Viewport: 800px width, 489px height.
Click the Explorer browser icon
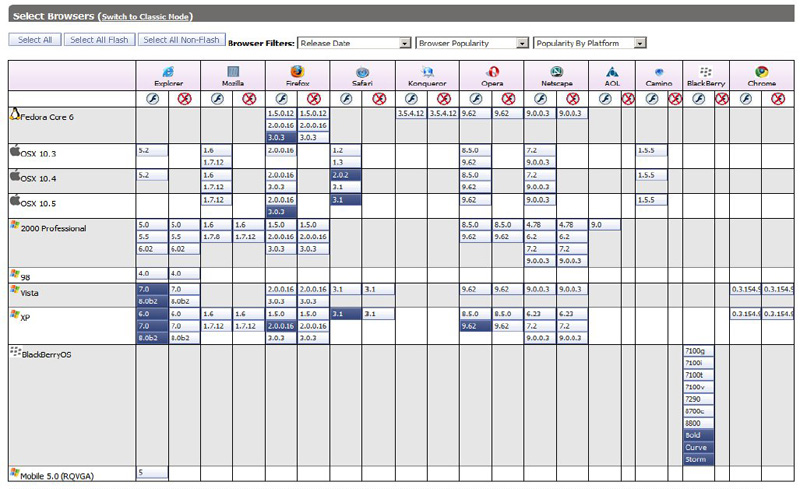point(168,71)
